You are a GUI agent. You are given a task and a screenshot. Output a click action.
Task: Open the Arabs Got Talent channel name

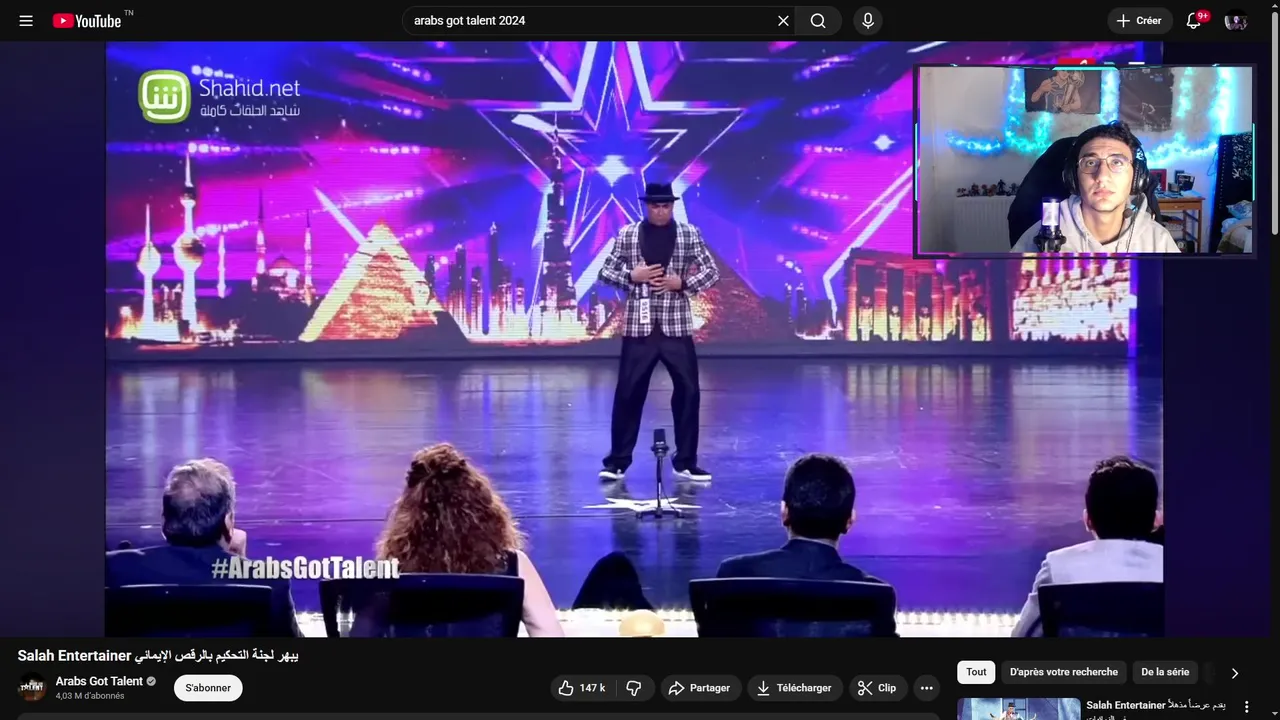click(99, 681)
